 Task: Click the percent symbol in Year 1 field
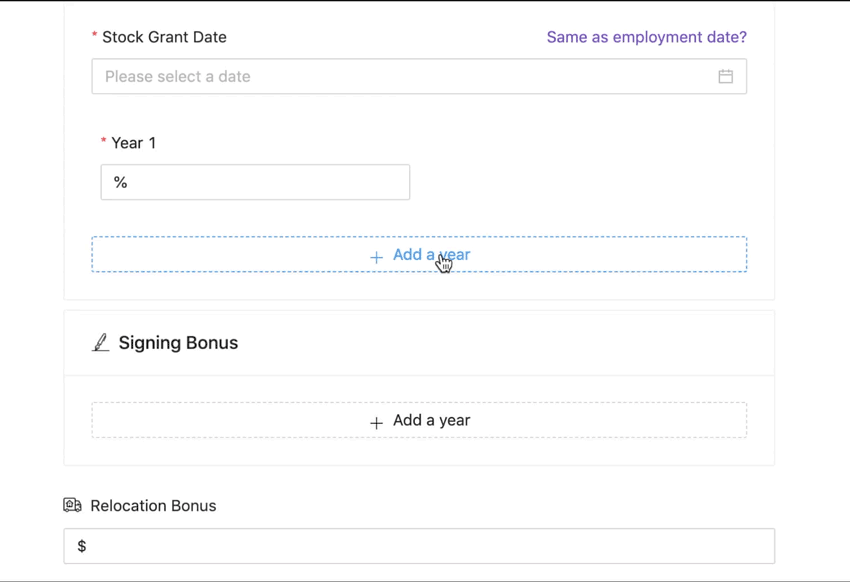click(x=121, y=183)
